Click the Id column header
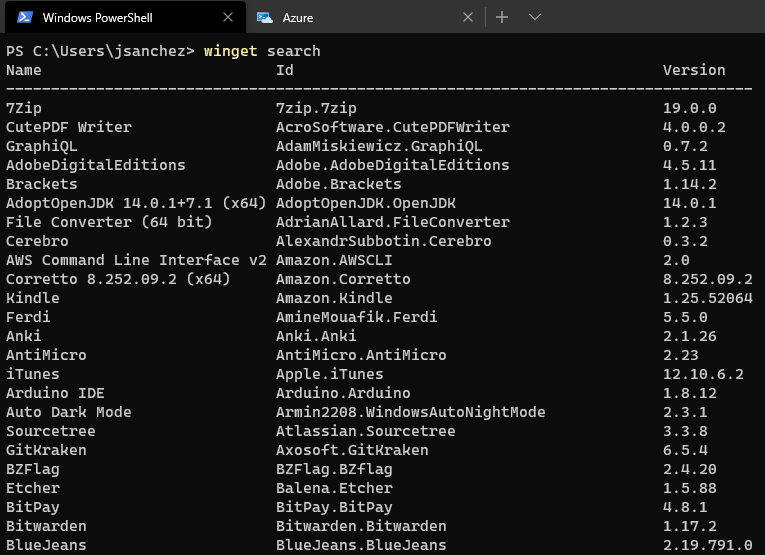 [x=285, y=70]
